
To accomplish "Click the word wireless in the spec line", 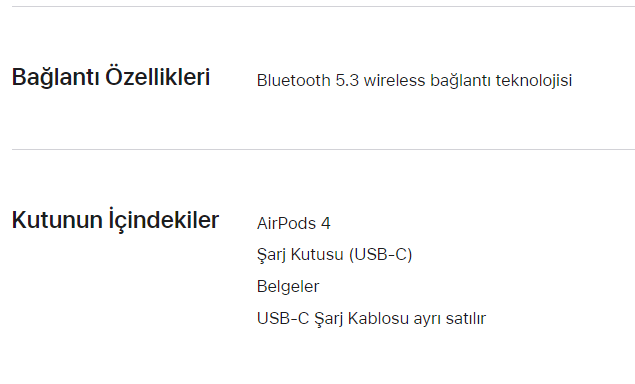I will (394, 80).
